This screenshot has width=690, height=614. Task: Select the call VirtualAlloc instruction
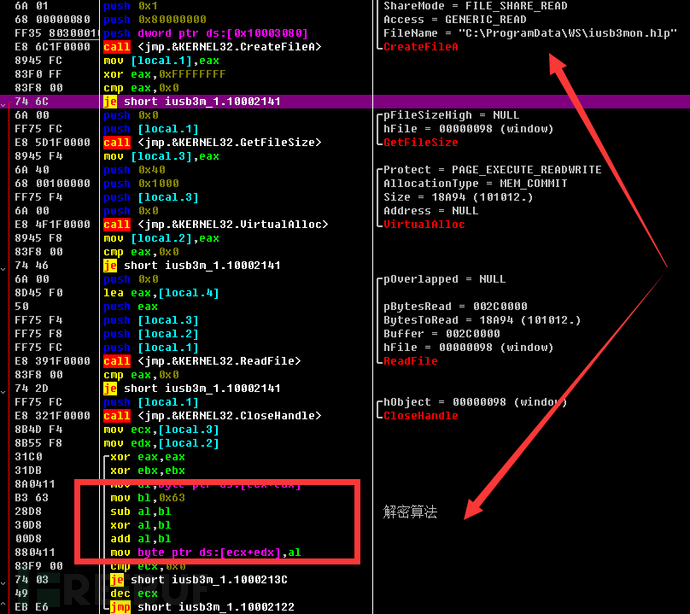(216, 224)
